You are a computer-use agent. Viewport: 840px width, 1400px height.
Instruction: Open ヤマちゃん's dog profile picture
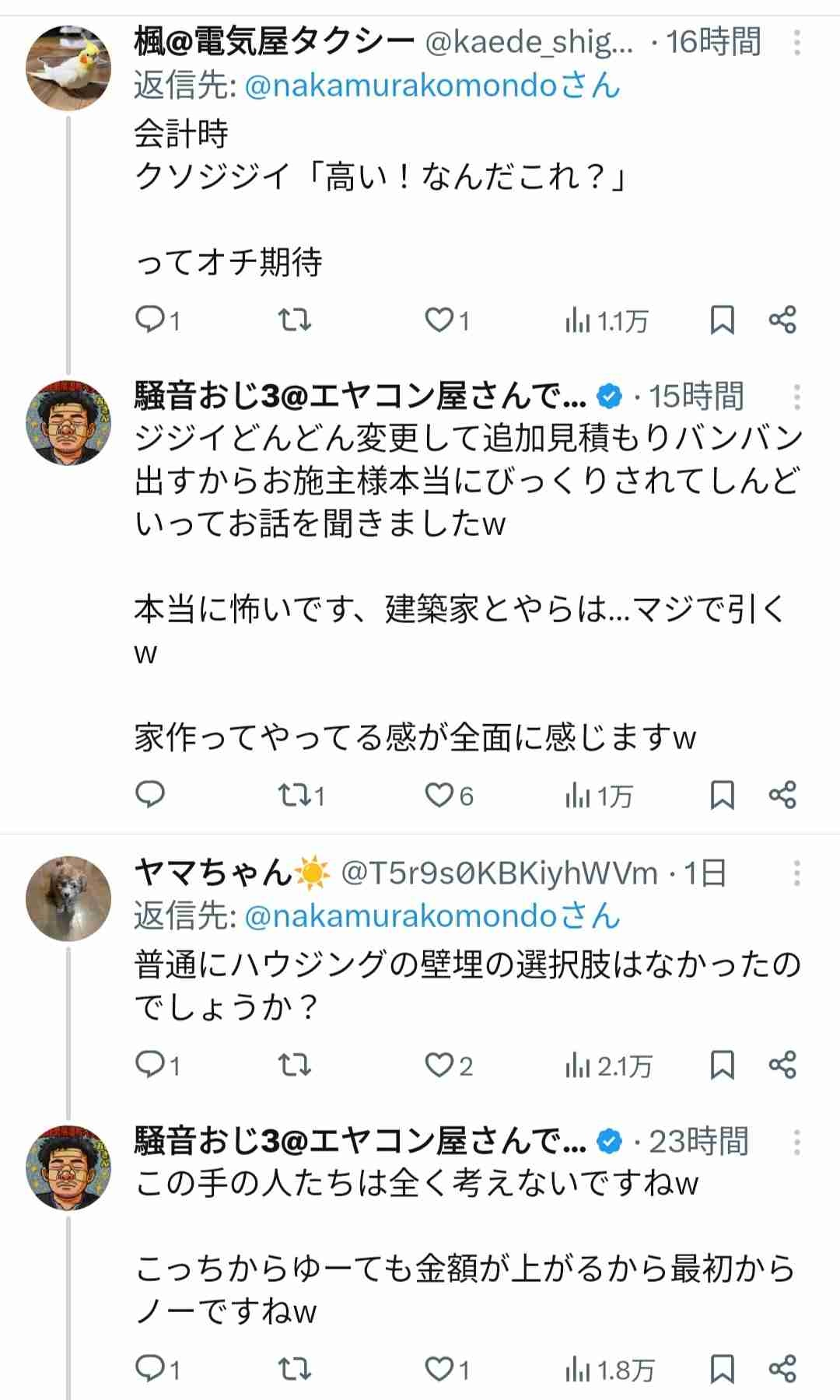click(68, 898)
